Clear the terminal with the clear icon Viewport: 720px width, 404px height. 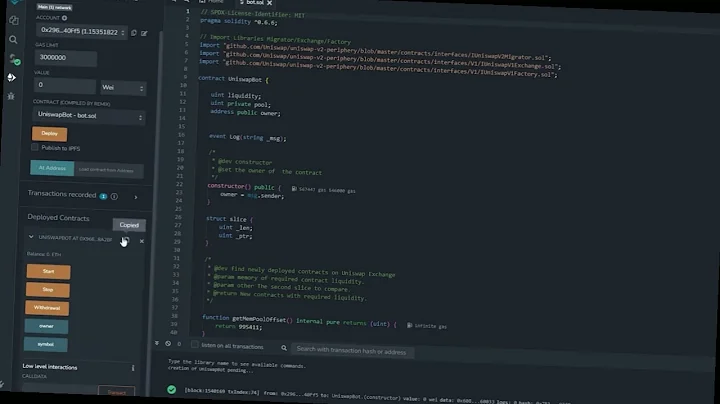pyautogui.click(x=168, y=343)
